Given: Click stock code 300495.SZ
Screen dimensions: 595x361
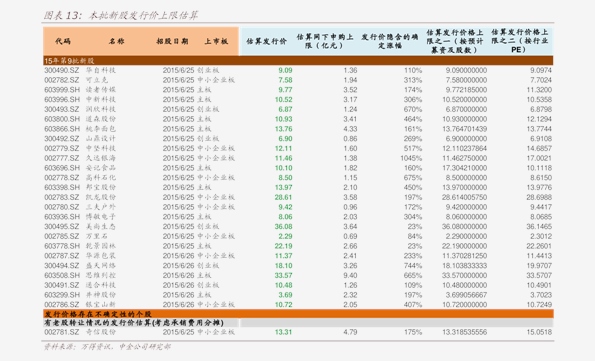Looking at the screenshot, I should click(x=61, y=227).
